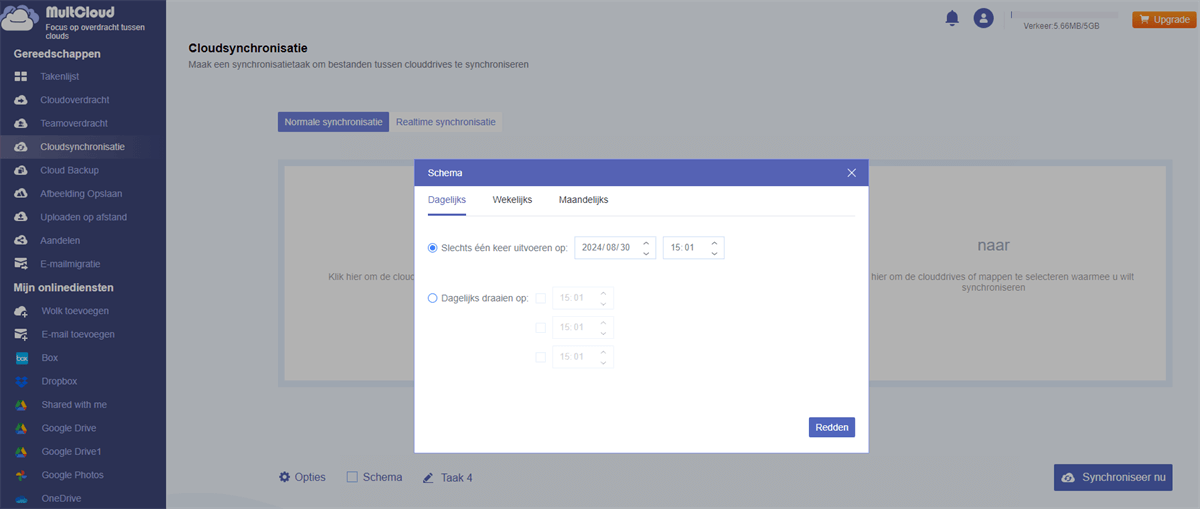Click the Afbeelding Opslaan icon
Image resolution: width=1200 pixels, height=509 pixels.
pyautogui.click(x=21, y=194)
